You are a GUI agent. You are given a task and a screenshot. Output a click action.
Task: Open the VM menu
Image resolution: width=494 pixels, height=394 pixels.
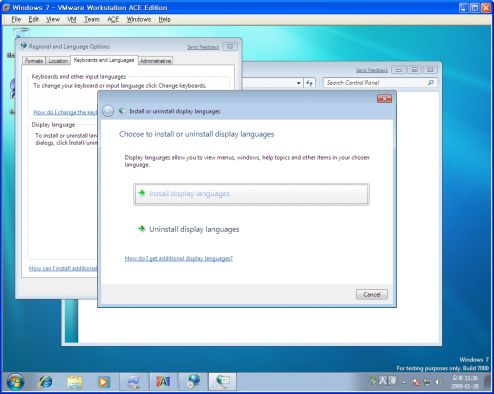(x=72, y=19)
